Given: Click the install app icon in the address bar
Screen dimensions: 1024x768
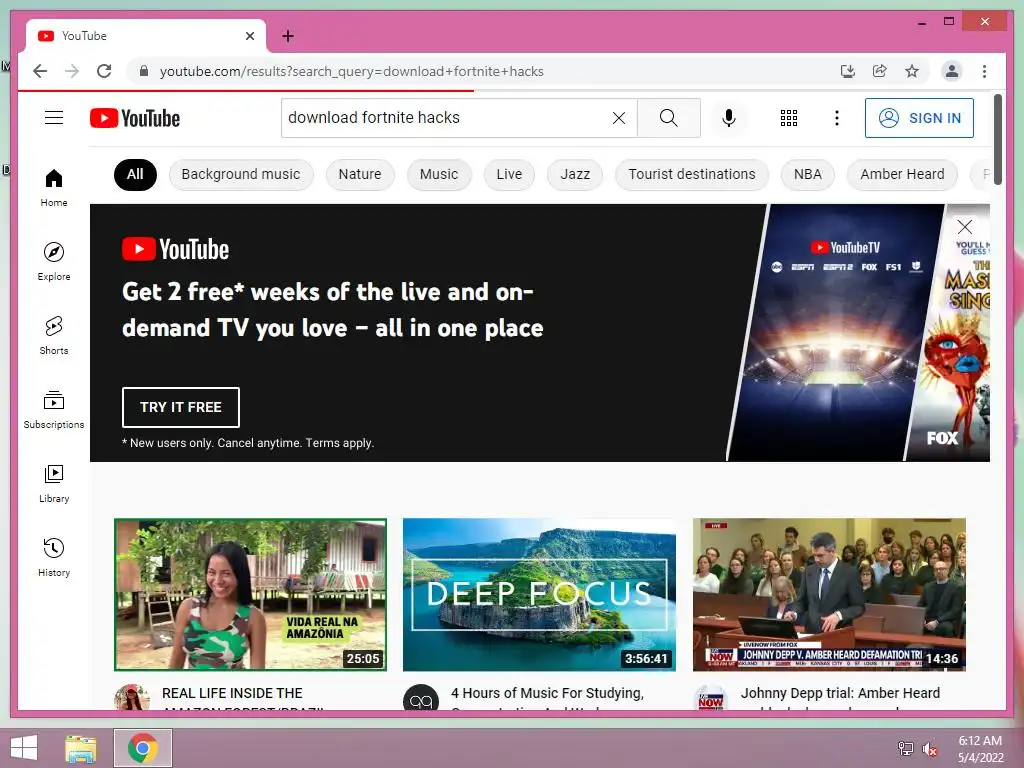Looking at the screenshot, I should tap(848, 71).
